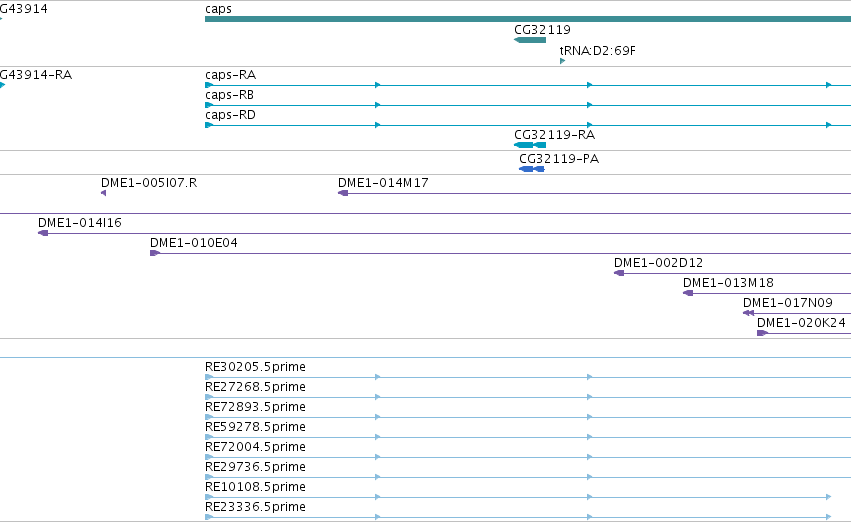Click the last exon arrow of RE10108.5prime
The image size is (851, 522).
click(x=828, y=498)
